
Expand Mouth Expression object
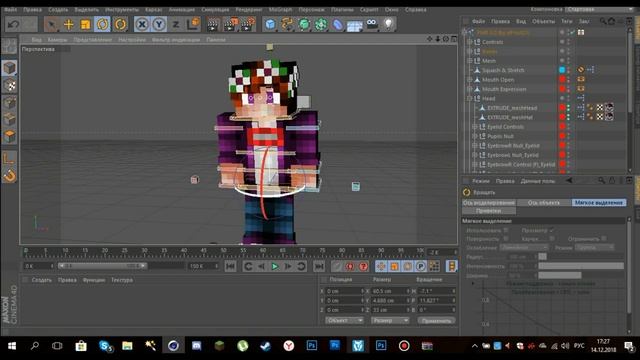pyautogui.click(x=469, y=89)
